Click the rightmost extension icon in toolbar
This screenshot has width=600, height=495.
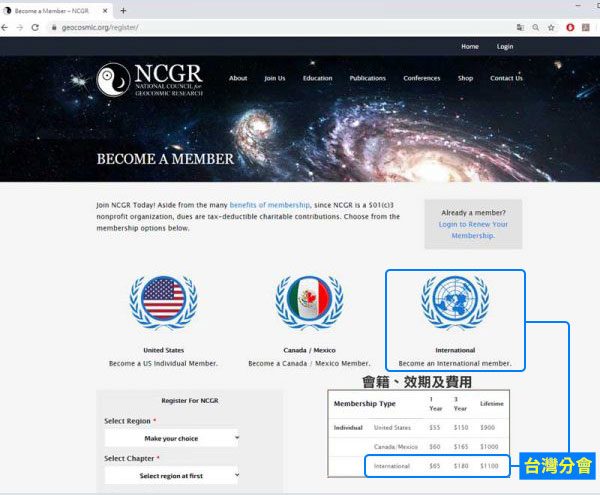pyautogui.click(x=586, y=28)
